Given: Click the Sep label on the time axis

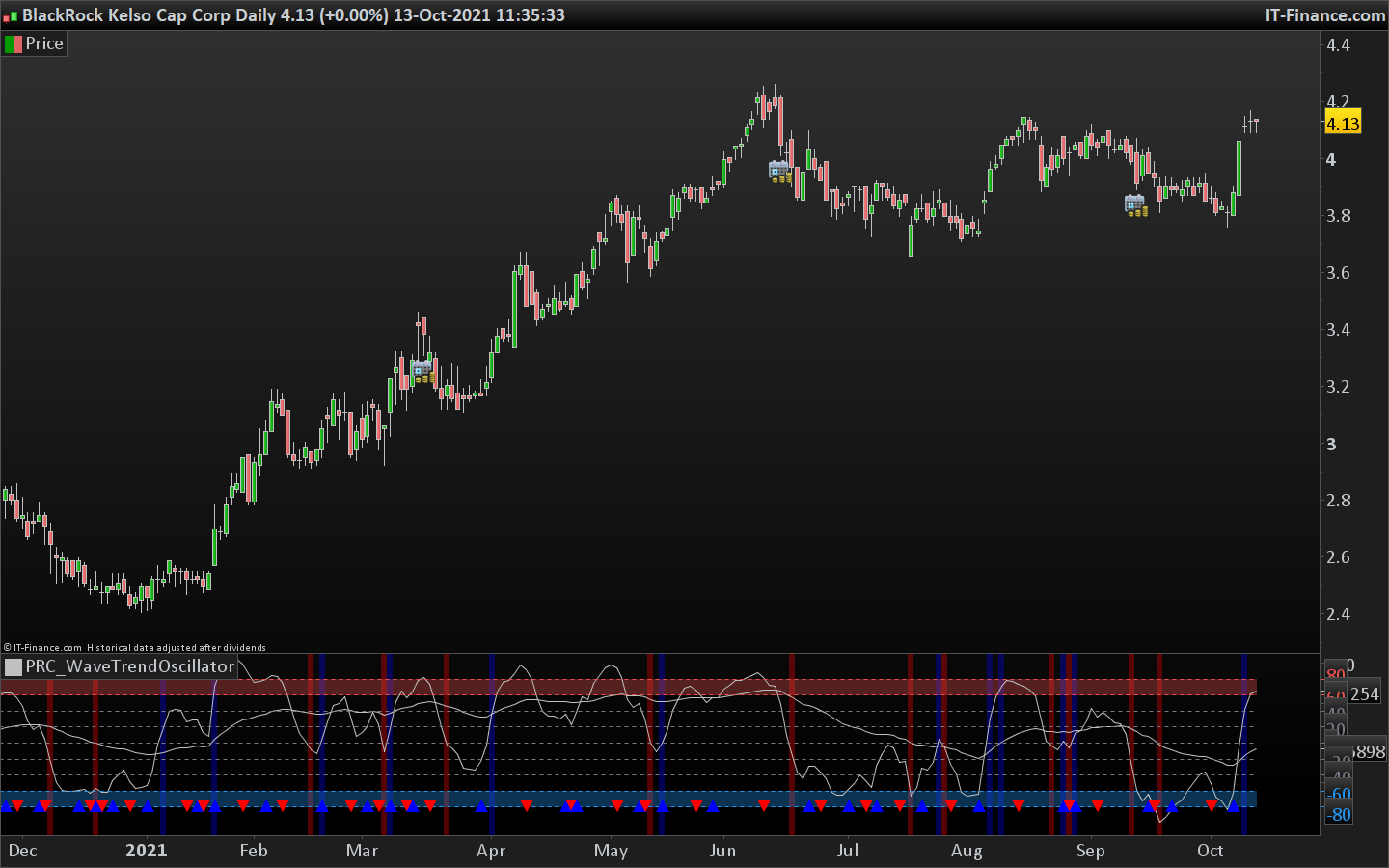Looking at the screenshot, I should point(1091,851).
